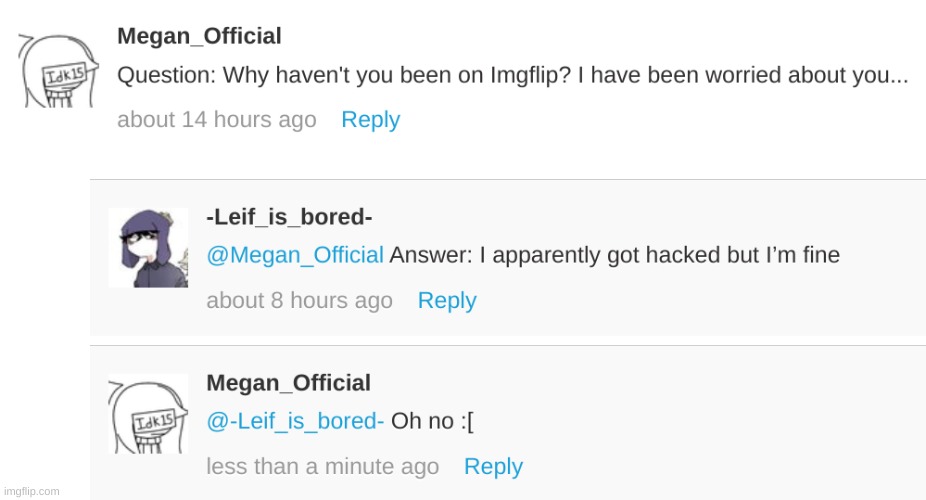Click the 'Oh no :[' reply text
Screen dimensions: 926x500
click(x=432, y=421)
